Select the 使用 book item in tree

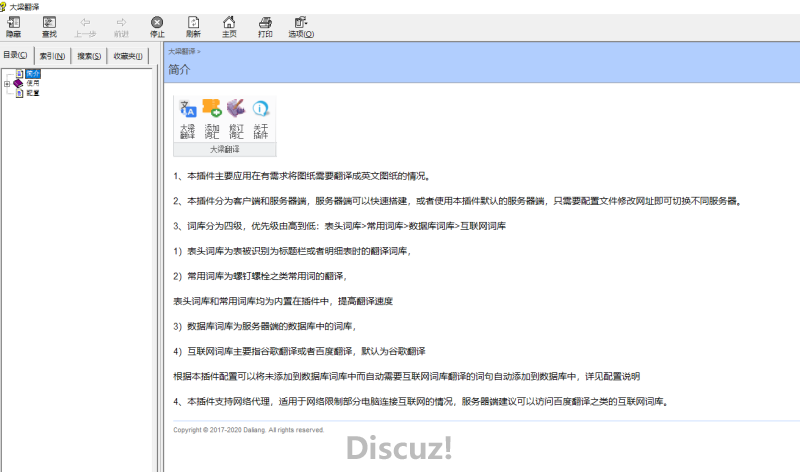[x=33, y=83]
